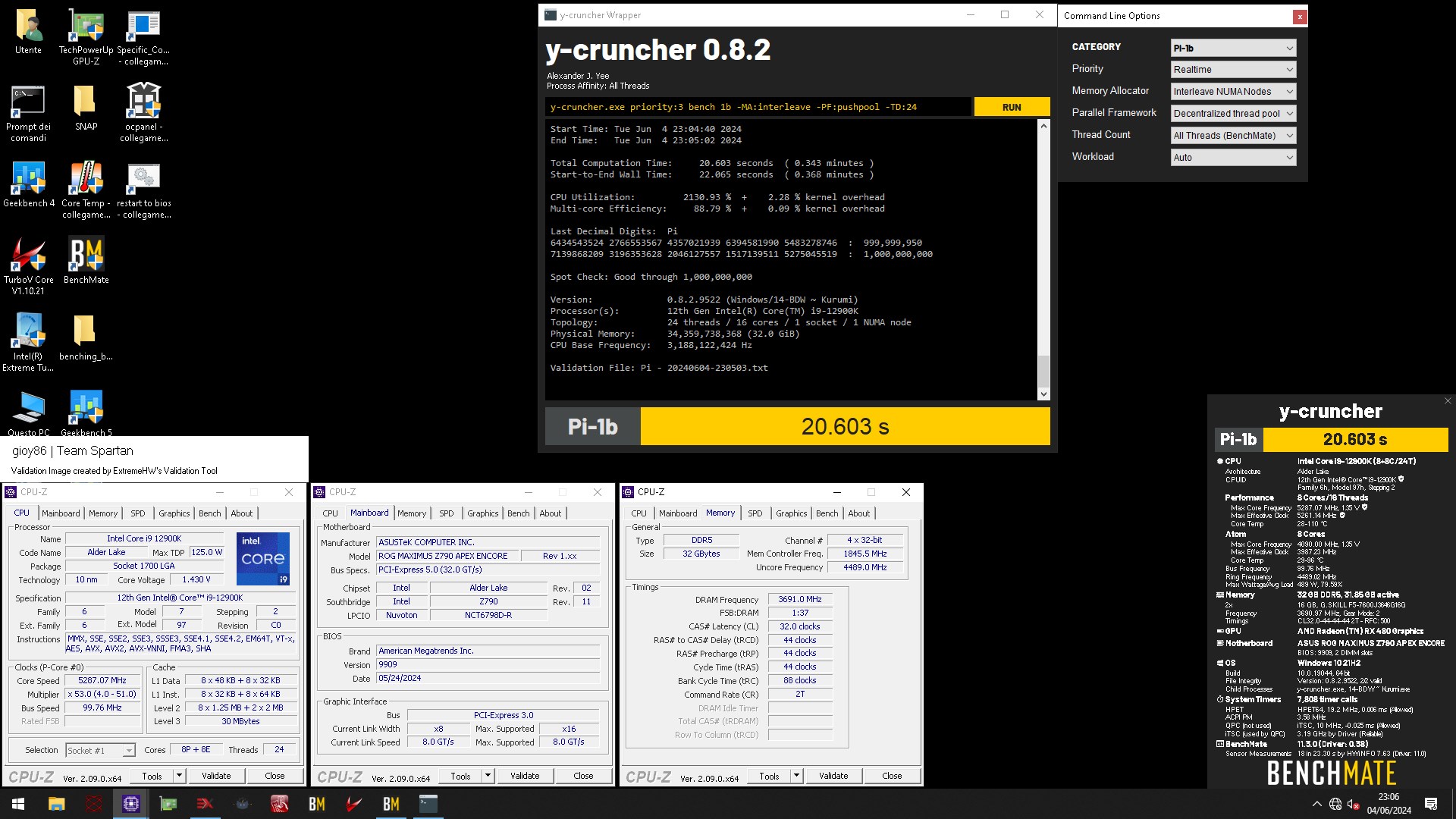The image size is (1456, 819).
Task: Click the muted volume tray icon
Action: 1354,804
